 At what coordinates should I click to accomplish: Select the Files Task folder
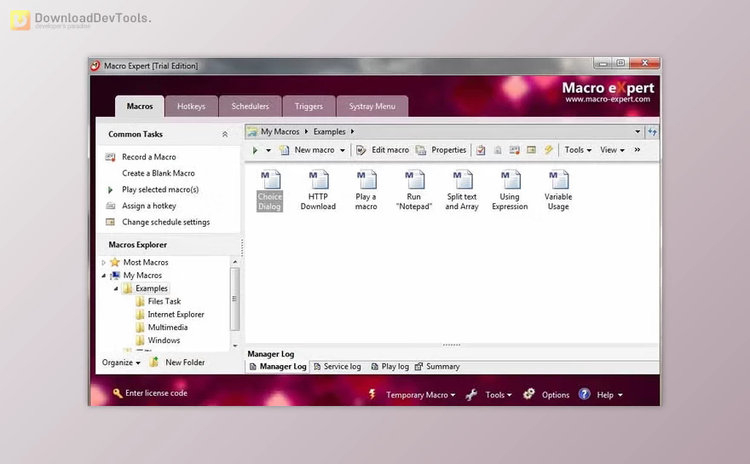164,301
